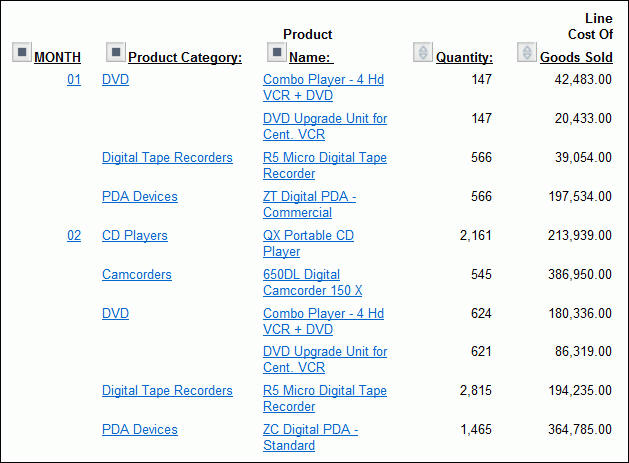This screenshot has height=463, width=629.
Task: Select month 02 link
Action: [74, 236]
